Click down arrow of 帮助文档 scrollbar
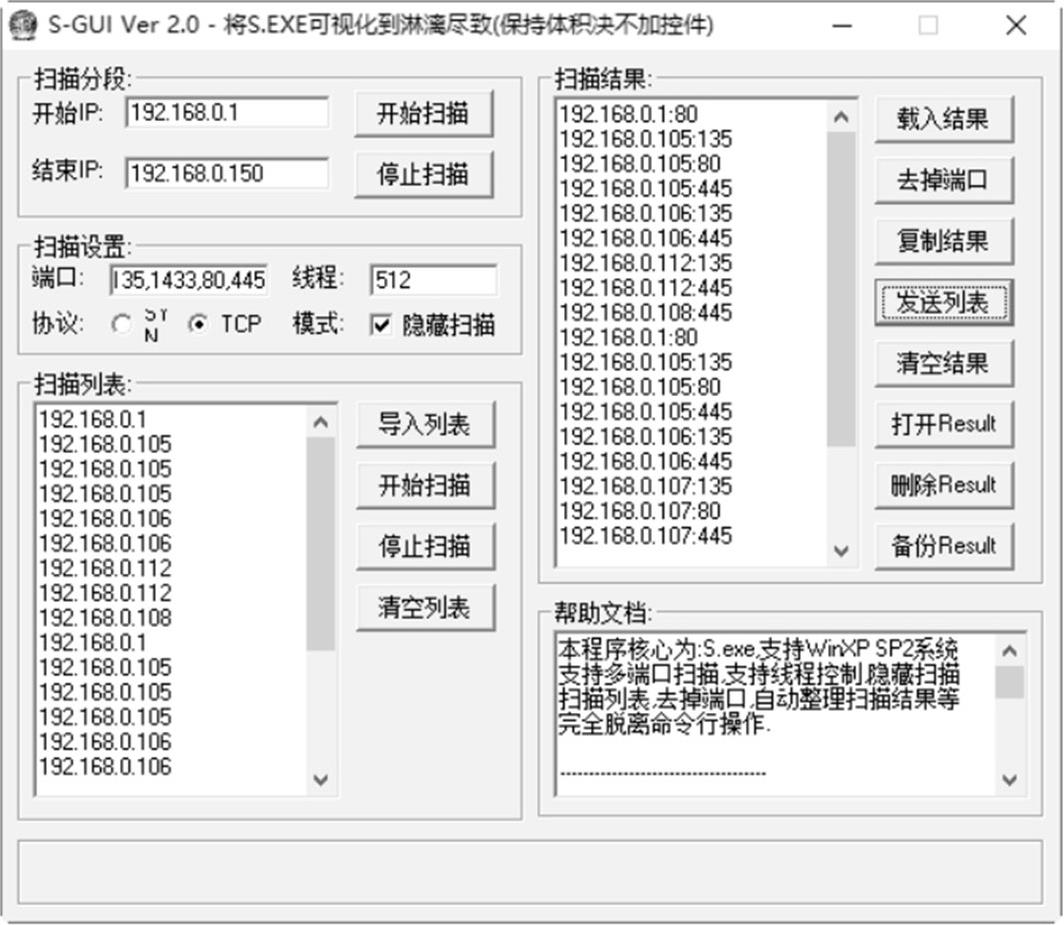This screenshot has height=925, width=1064. (1010, 780)
